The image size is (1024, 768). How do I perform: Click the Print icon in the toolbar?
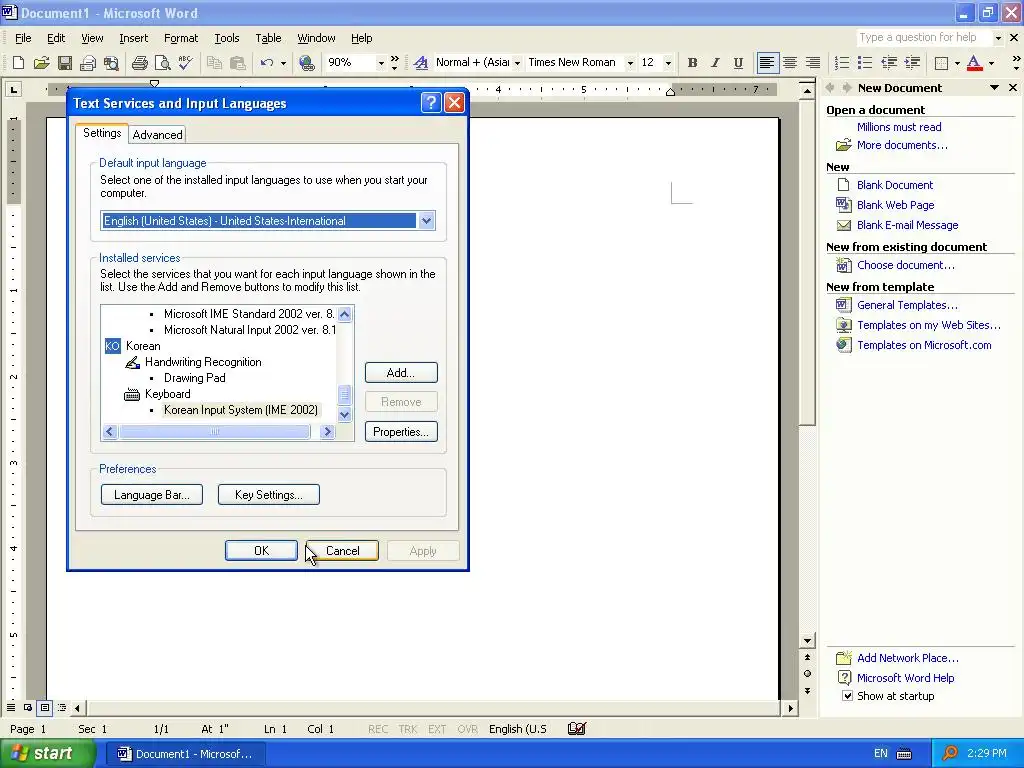(140, 63)
